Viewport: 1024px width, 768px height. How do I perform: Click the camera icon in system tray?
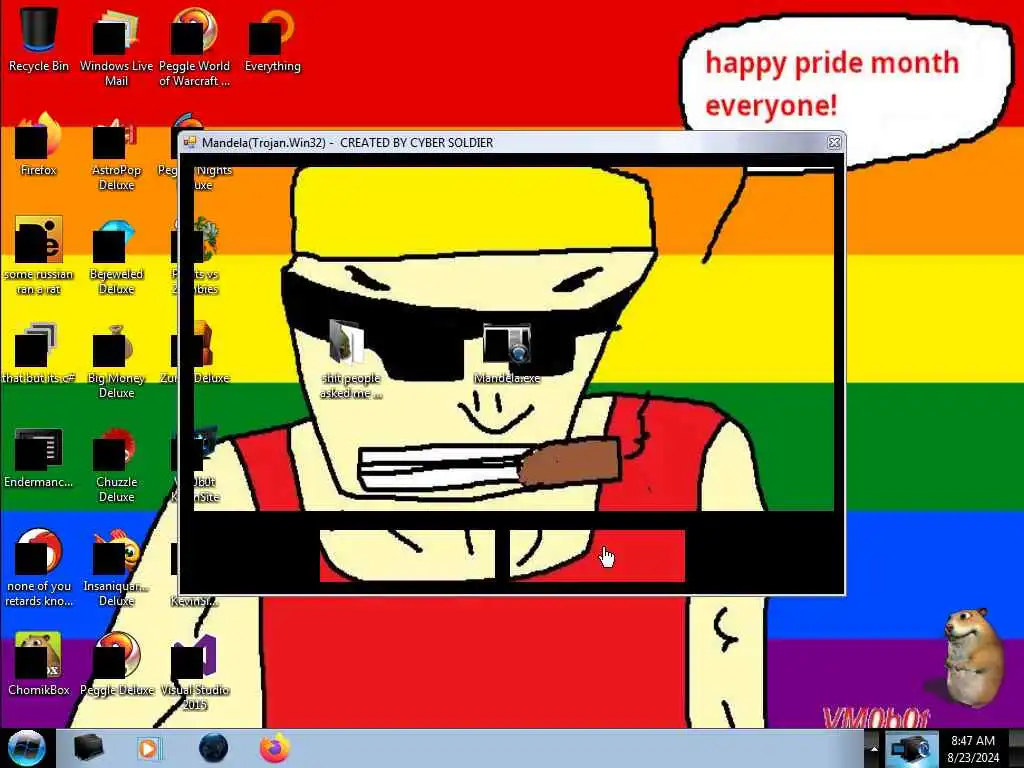[x=910, y=749]
